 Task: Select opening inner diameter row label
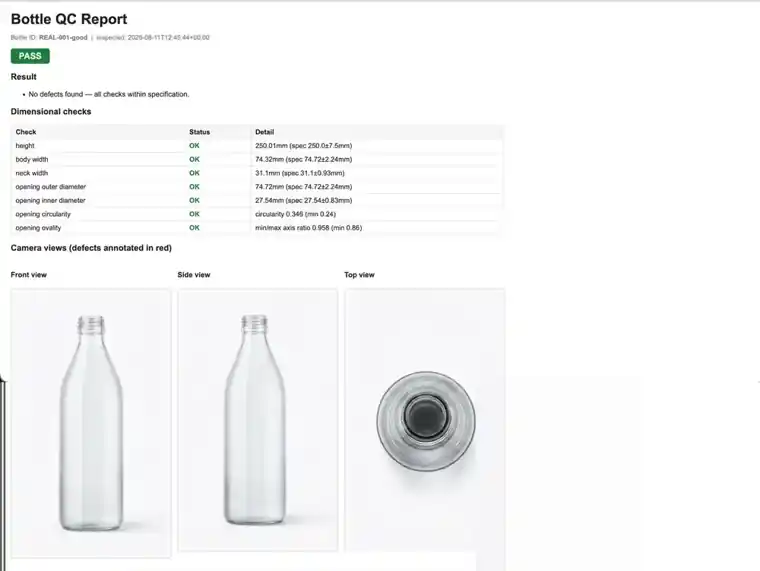coord(50,200)
